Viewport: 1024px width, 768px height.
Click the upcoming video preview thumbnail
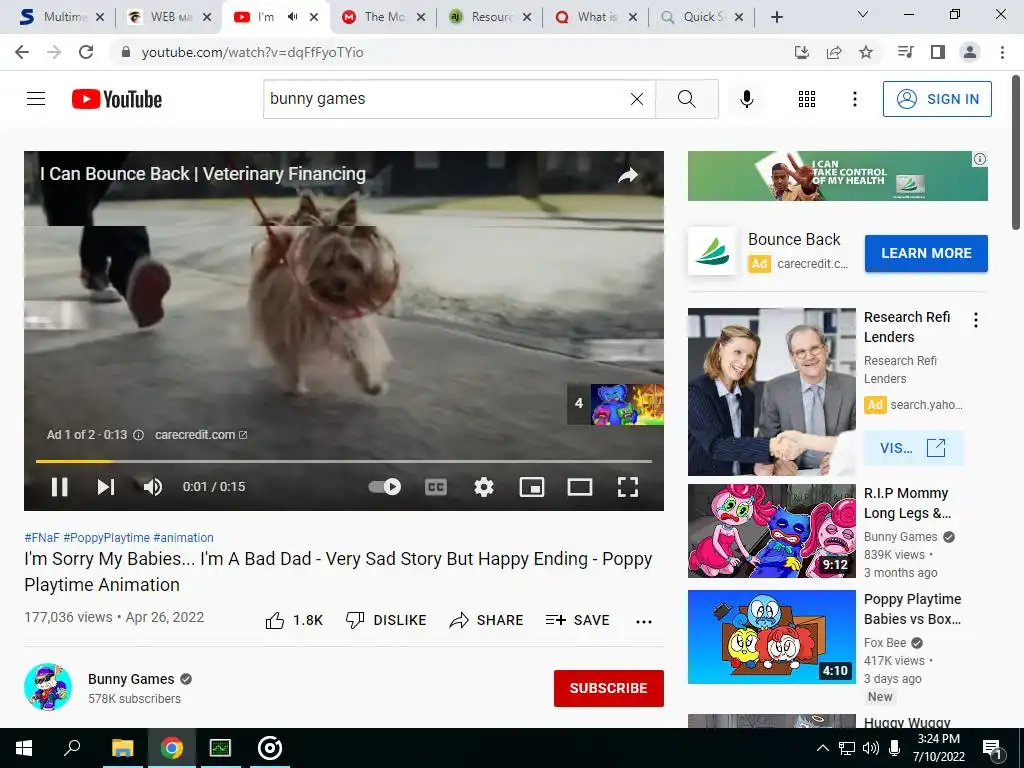(627, 404)
